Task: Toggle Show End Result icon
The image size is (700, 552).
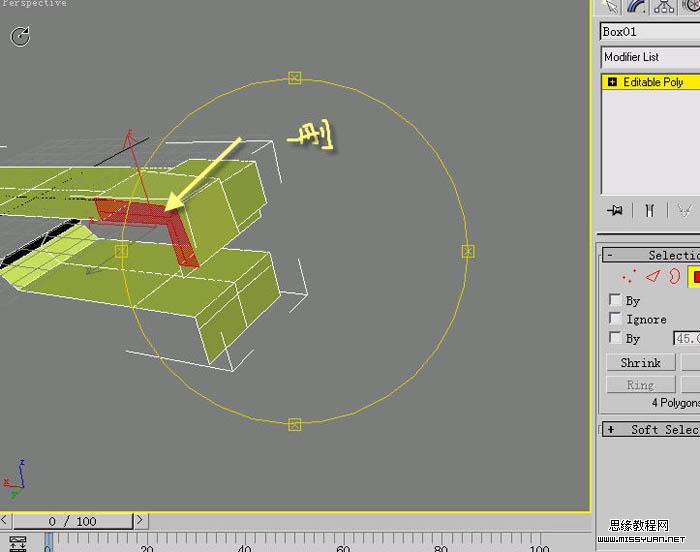Action: (650, 210)
